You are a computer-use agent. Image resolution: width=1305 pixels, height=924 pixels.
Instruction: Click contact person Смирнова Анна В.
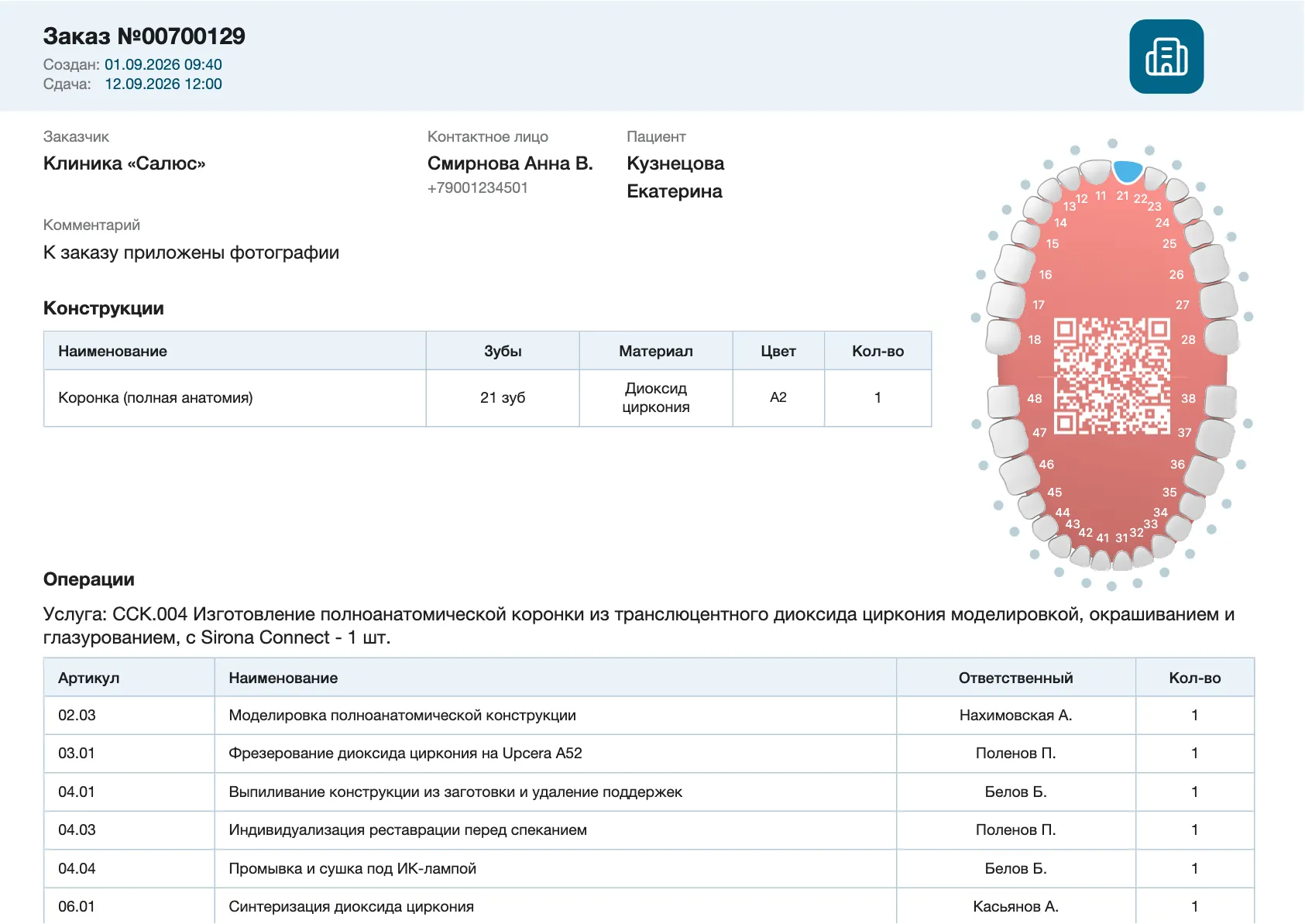click(510, 163)
